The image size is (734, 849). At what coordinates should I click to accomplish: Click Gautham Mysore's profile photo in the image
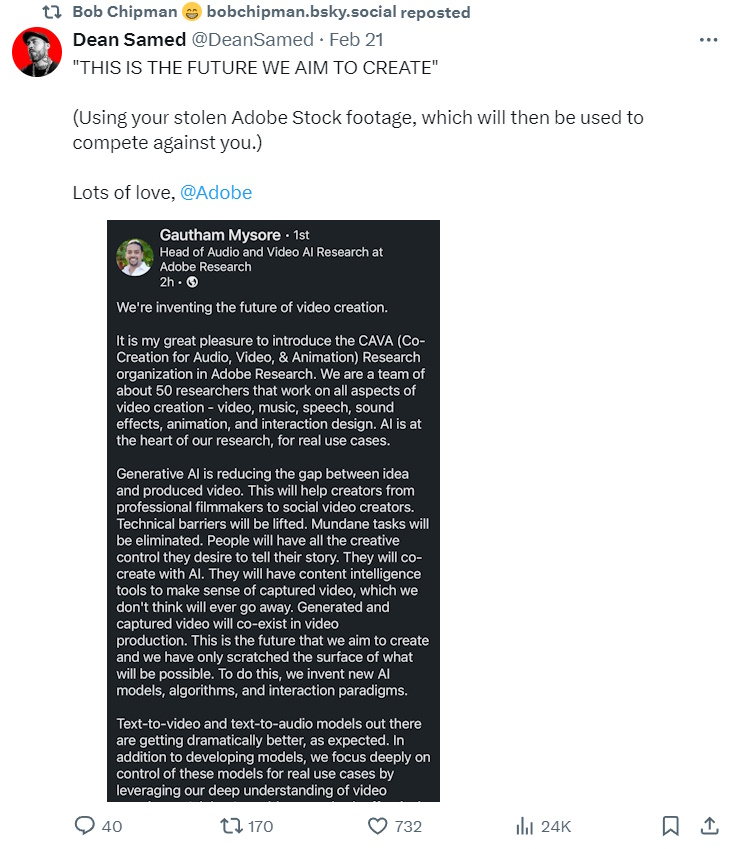(135, 257)
